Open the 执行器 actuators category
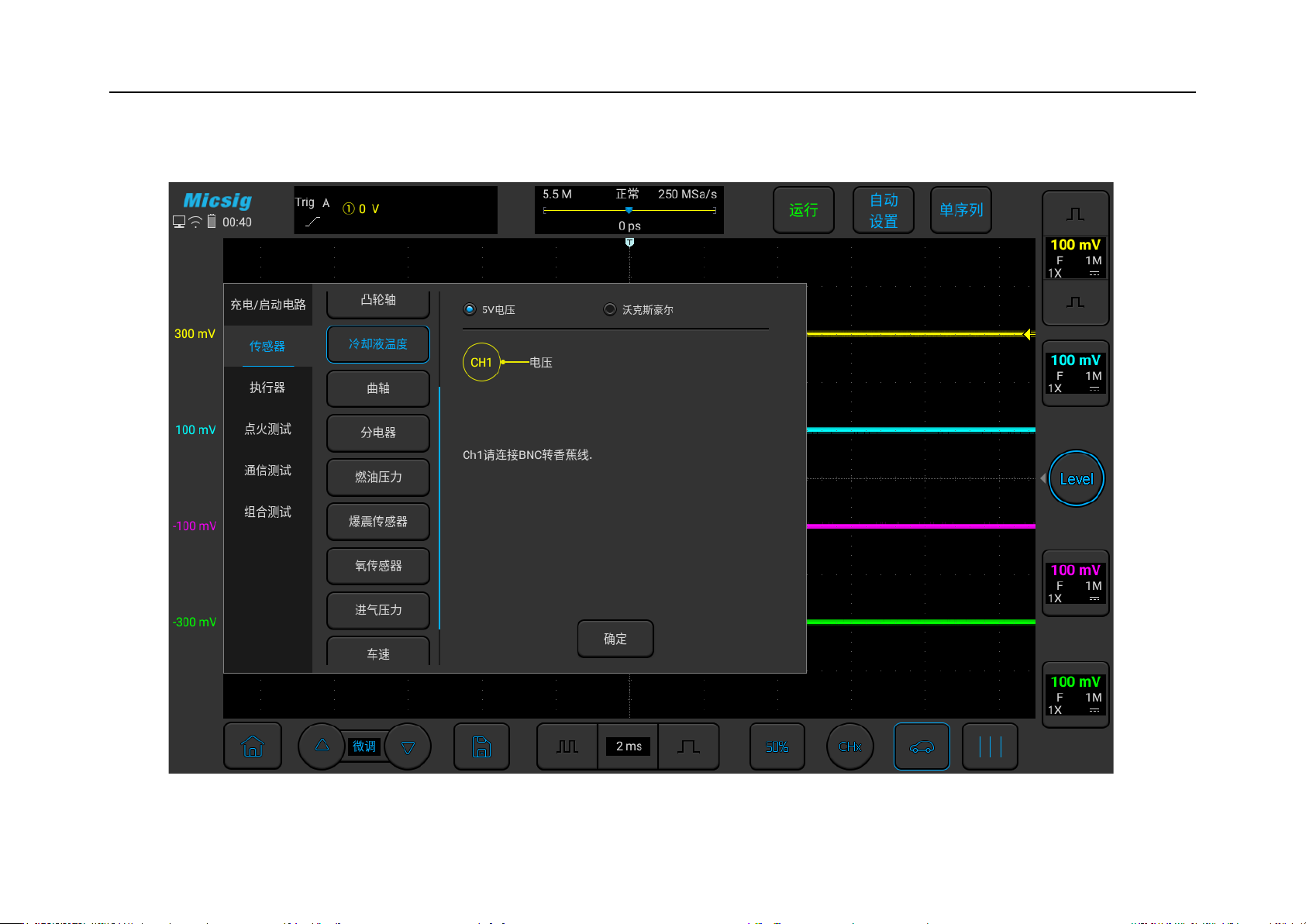This screenshot has width=1306, height=924. (x=268, y=388)
